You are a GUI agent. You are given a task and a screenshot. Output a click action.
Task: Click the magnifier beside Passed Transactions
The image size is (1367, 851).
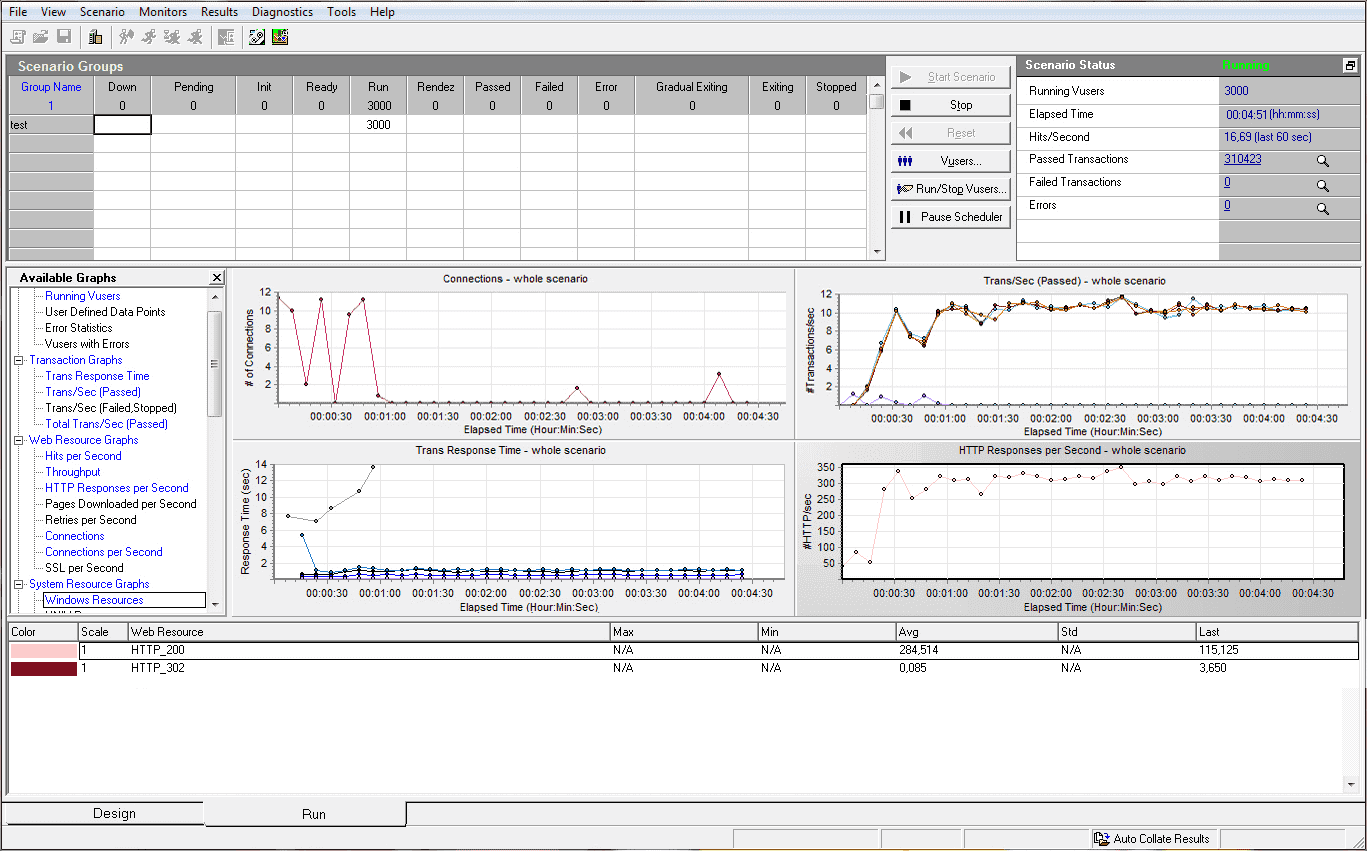1322,161
